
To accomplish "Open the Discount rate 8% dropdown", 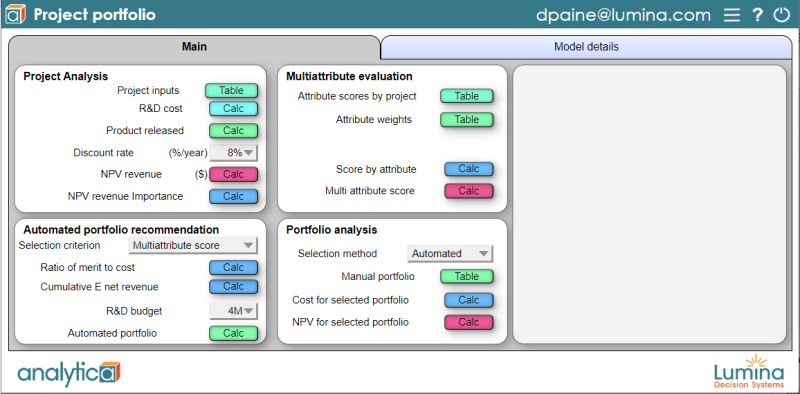I will pyautogui.click(x=234, y=153).
